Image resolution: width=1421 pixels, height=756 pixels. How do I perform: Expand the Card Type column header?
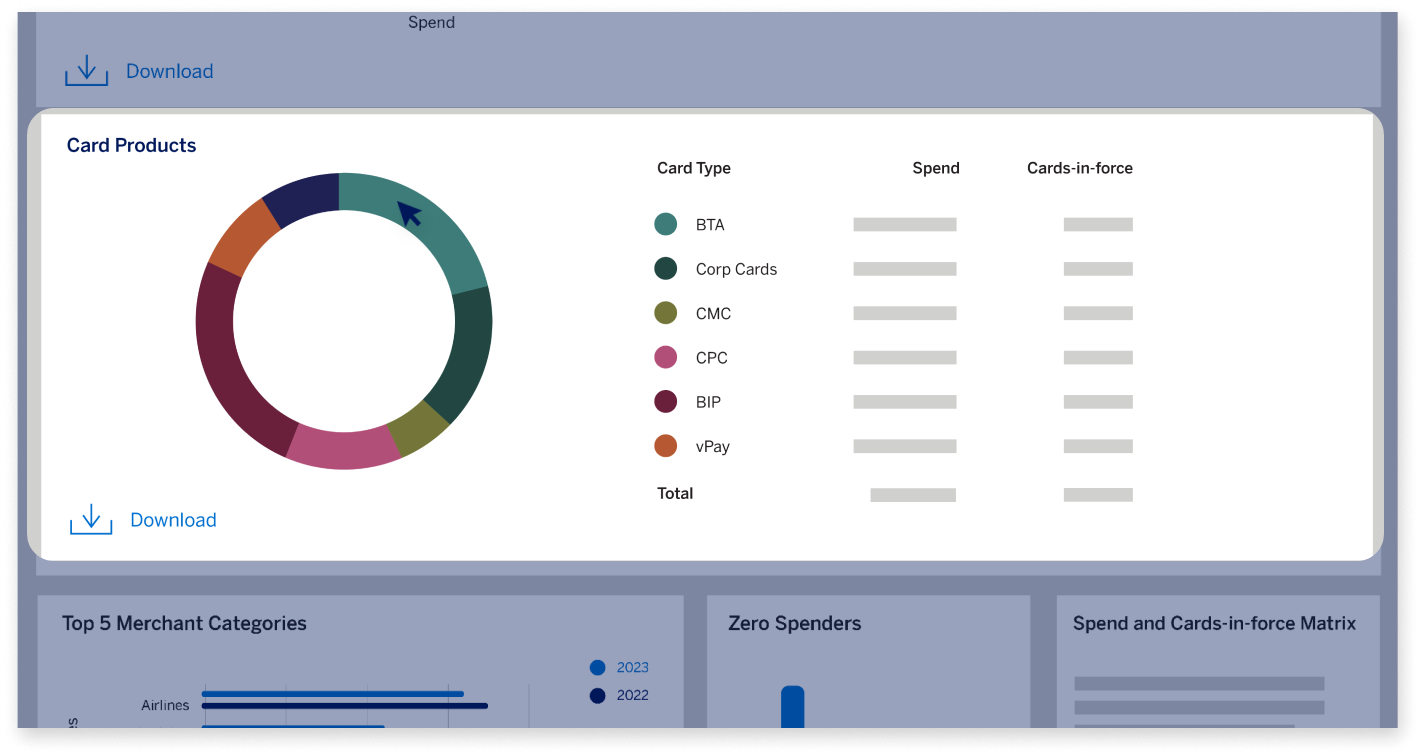point(693,167)
